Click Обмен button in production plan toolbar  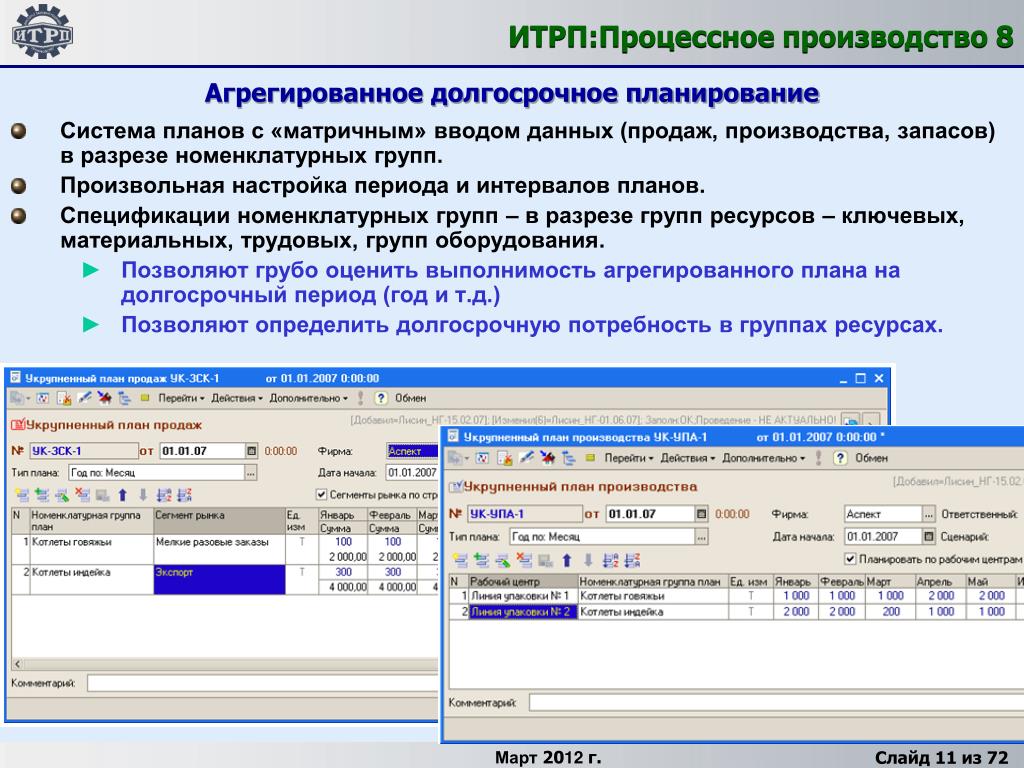(871, 458)
